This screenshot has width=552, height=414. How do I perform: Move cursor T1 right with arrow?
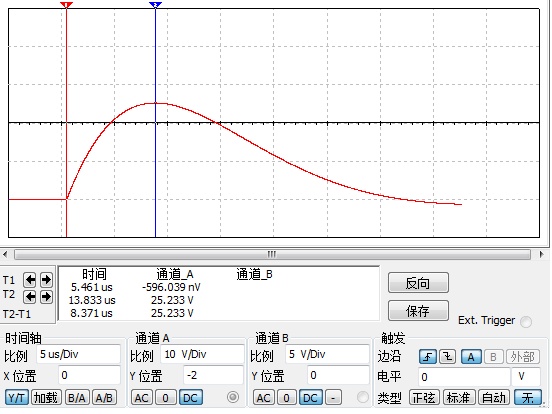point(46,280)
